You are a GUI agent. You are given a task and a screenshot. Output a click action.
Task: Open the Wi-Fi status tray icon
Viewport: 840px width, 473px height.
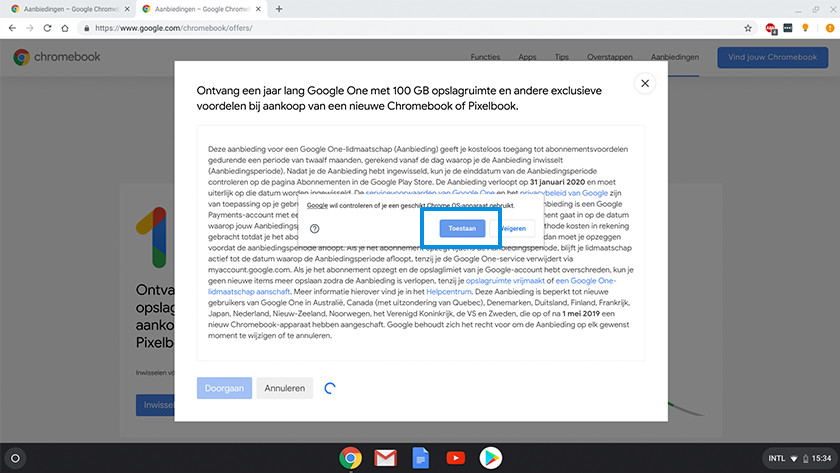[x=794, y=459]
